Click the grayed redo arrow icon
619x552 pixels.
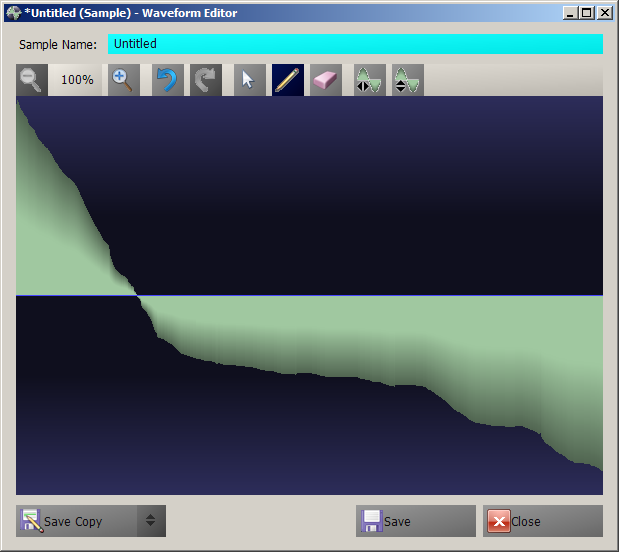pos(206,80)
